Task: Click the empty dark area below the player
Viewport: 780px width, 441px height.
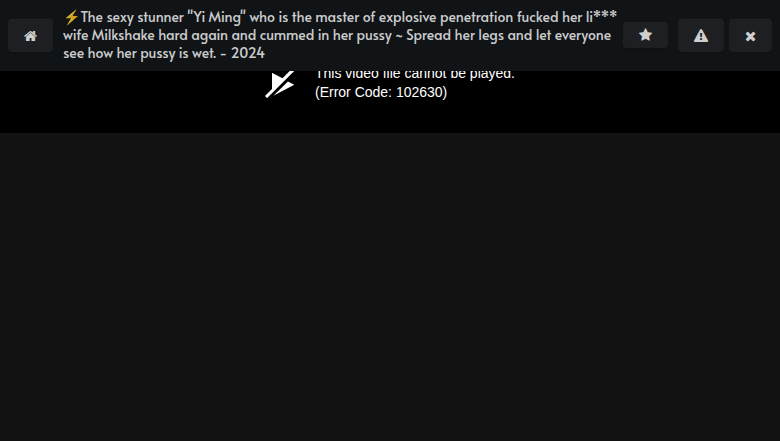Action: tap(390, 287)
